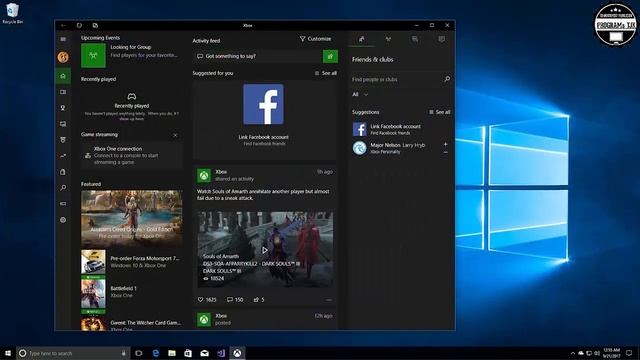Image resolution: width=640 pixels, height=360 pixels.
Task: Open the gamer profile avatar
Action: [63, 57]
